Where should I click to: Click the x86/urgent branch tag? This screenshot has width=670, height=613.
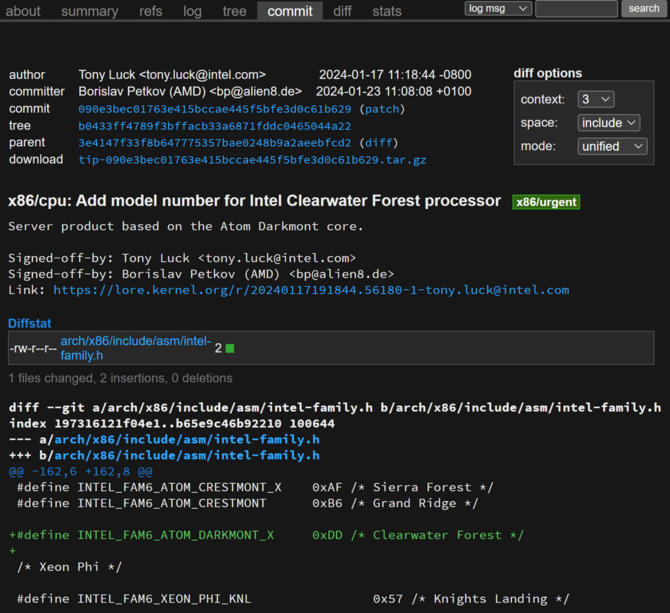(x=546, y=202)
